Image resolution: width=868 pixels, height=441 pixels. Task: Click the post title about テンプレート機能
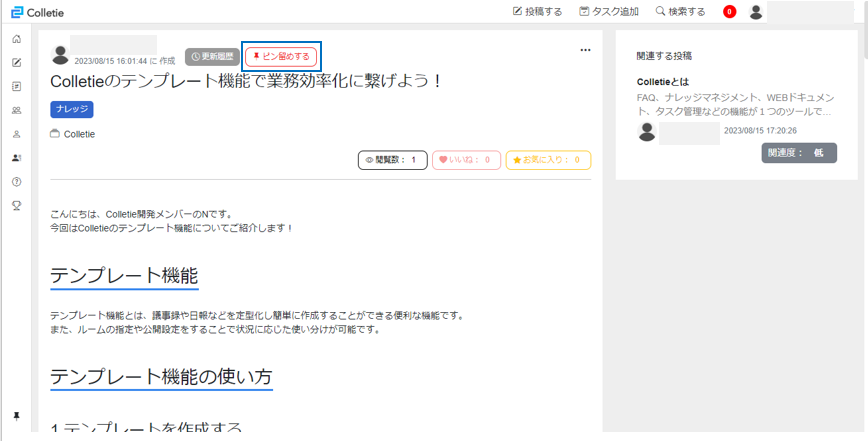point(246,81)
